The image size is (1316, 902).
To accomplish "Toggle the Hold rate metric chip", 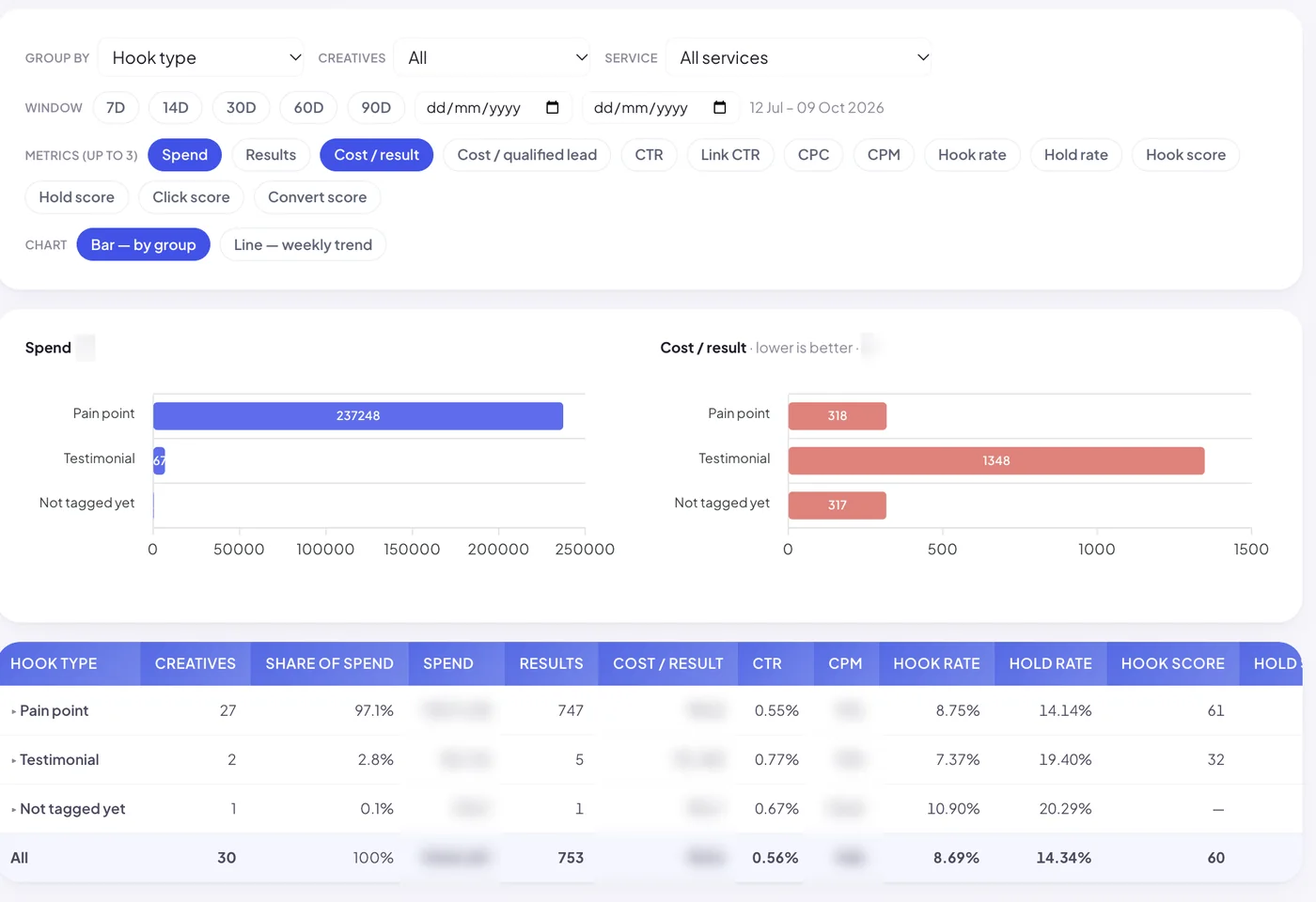I will (x=1076, y=155).
